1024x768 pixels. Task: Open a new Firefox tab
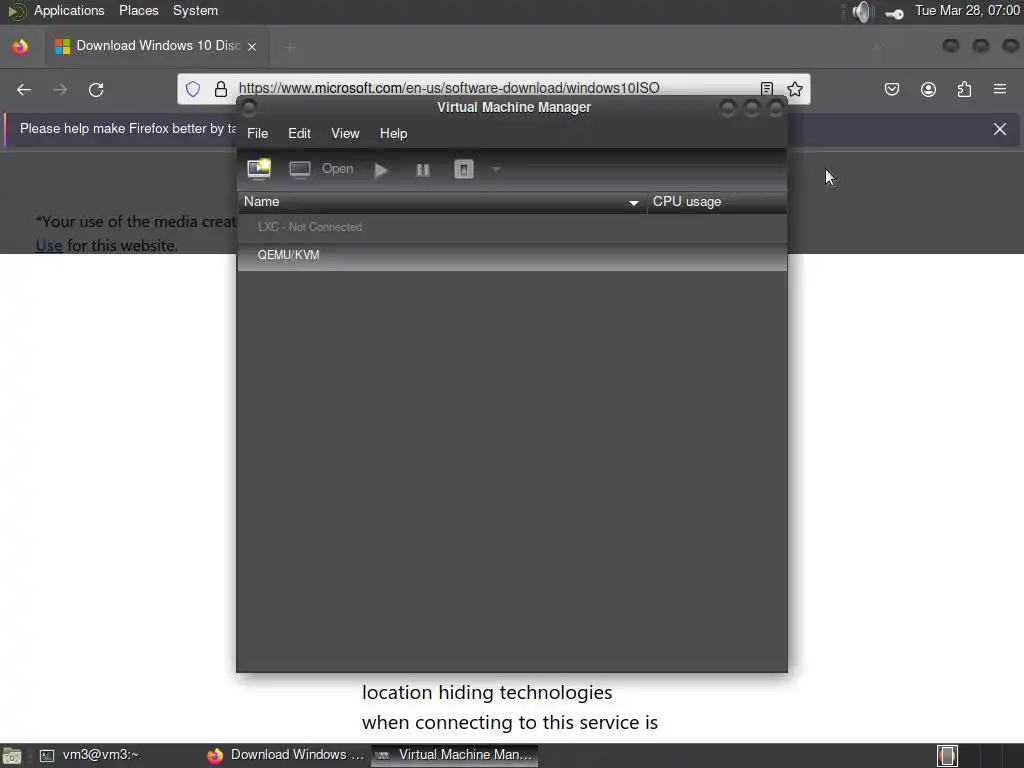point(290,47)
